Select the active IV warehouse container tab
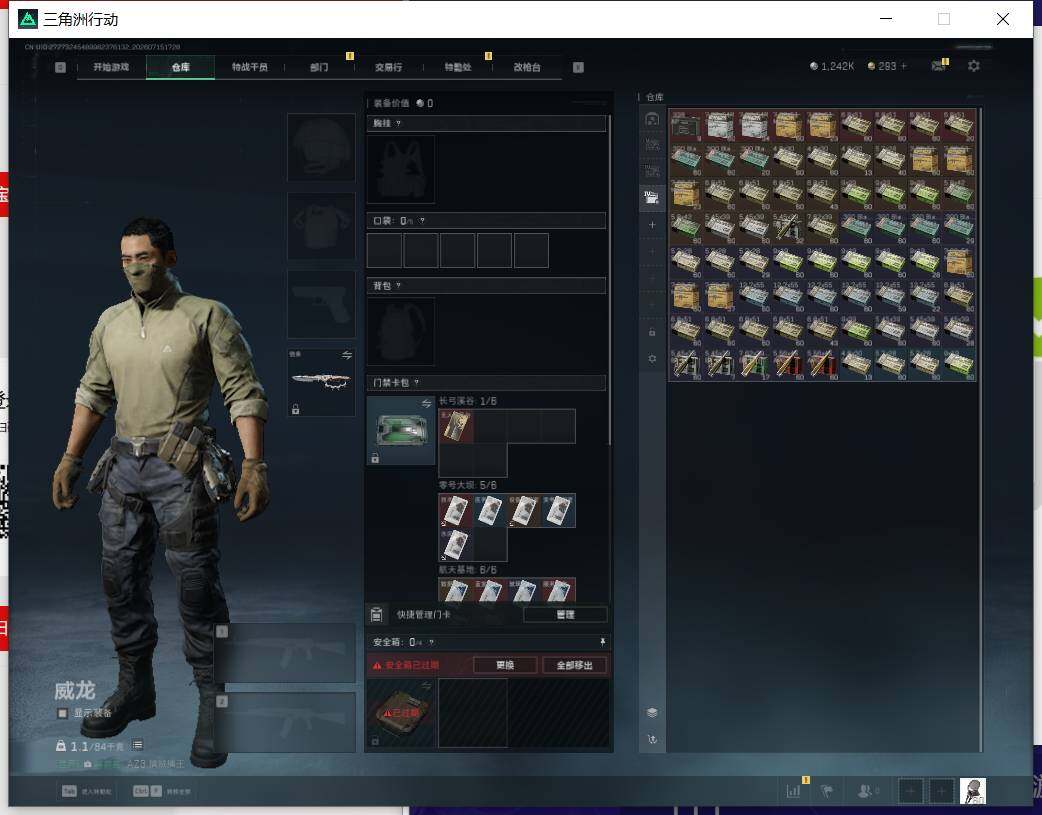 click(x=652, y=198)
